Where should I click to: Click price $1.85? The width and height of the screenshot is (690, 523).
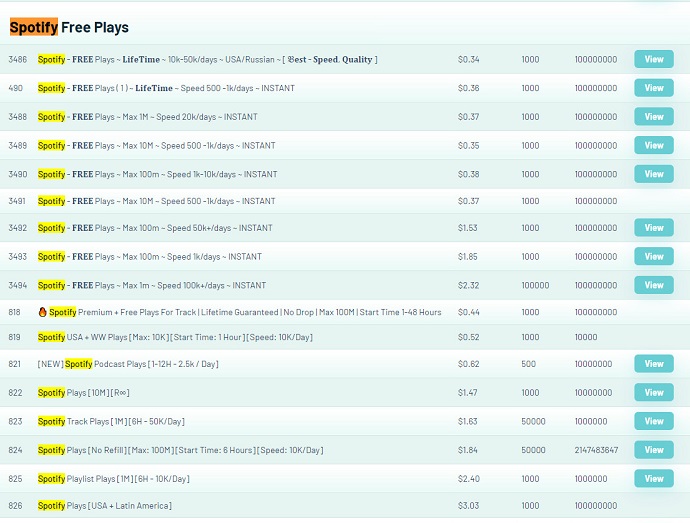(x=467, y=257)
